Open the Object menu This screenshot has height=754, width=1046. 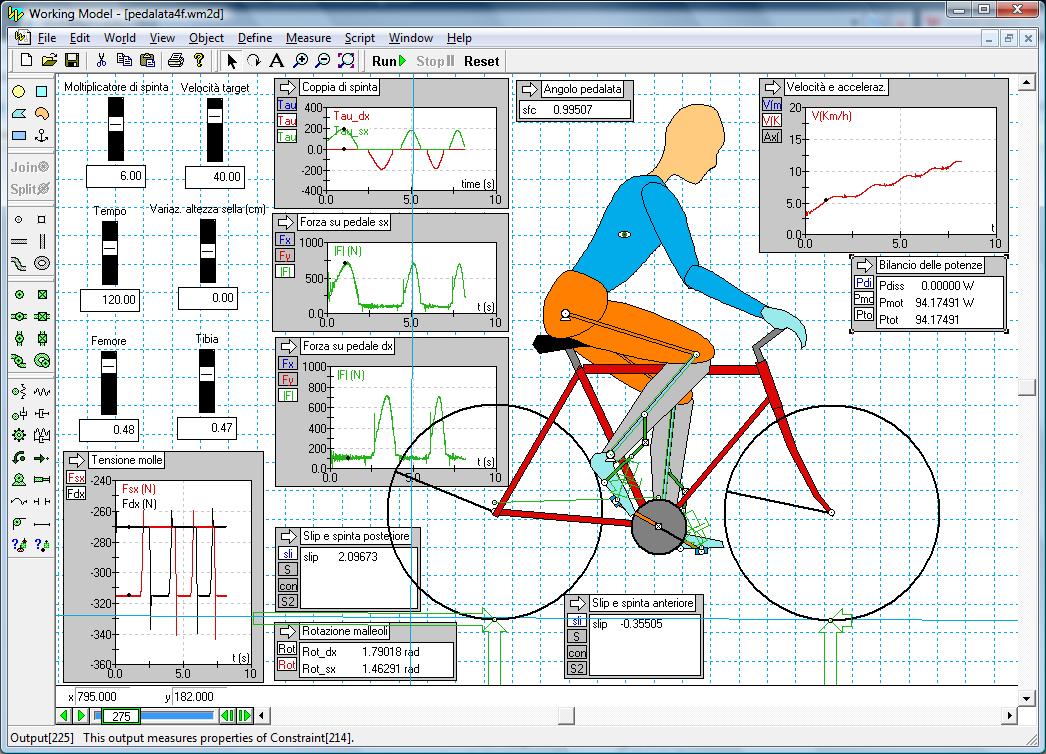point(206,38)
